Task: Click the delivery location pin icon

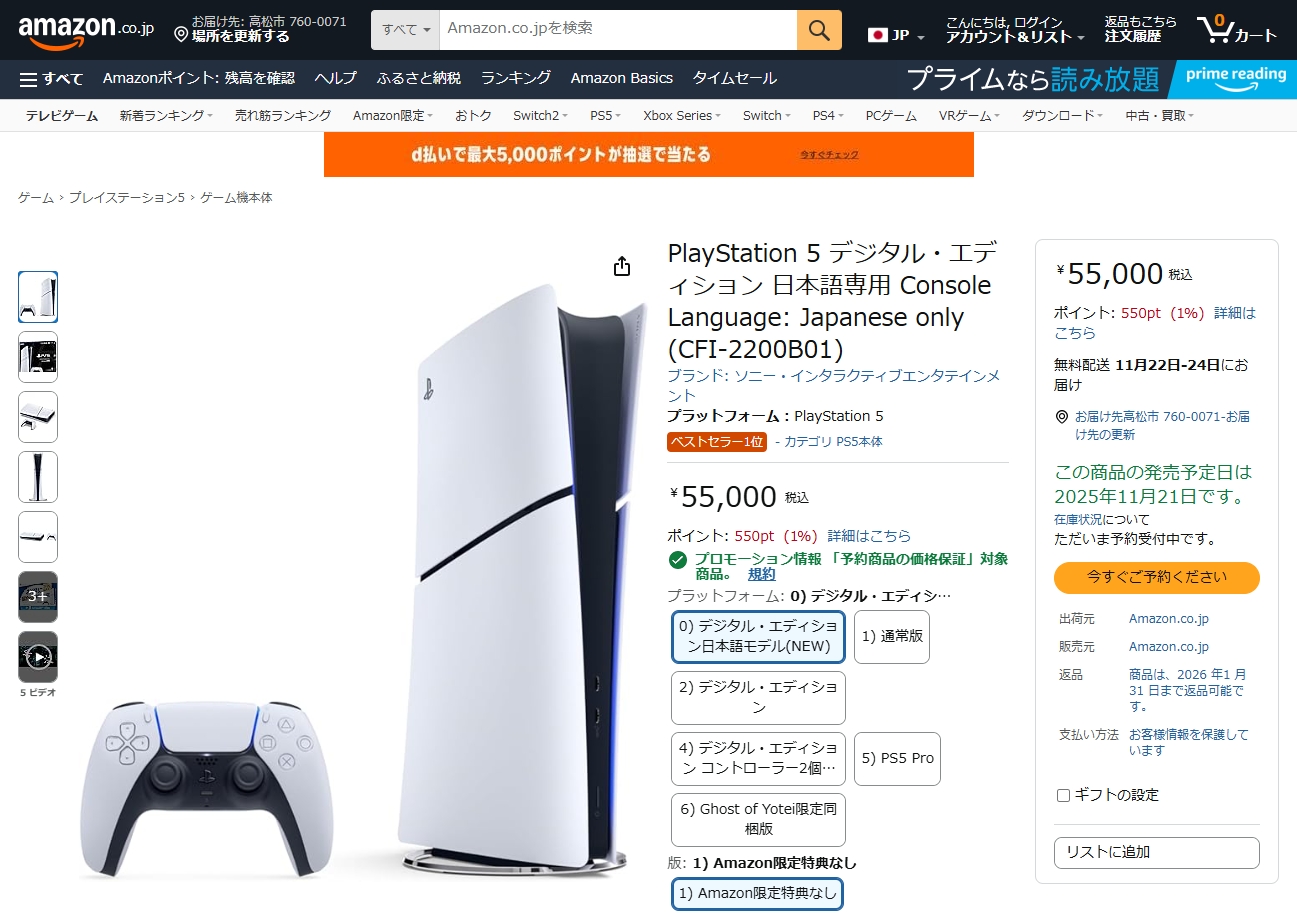Action: pos(181,35)
